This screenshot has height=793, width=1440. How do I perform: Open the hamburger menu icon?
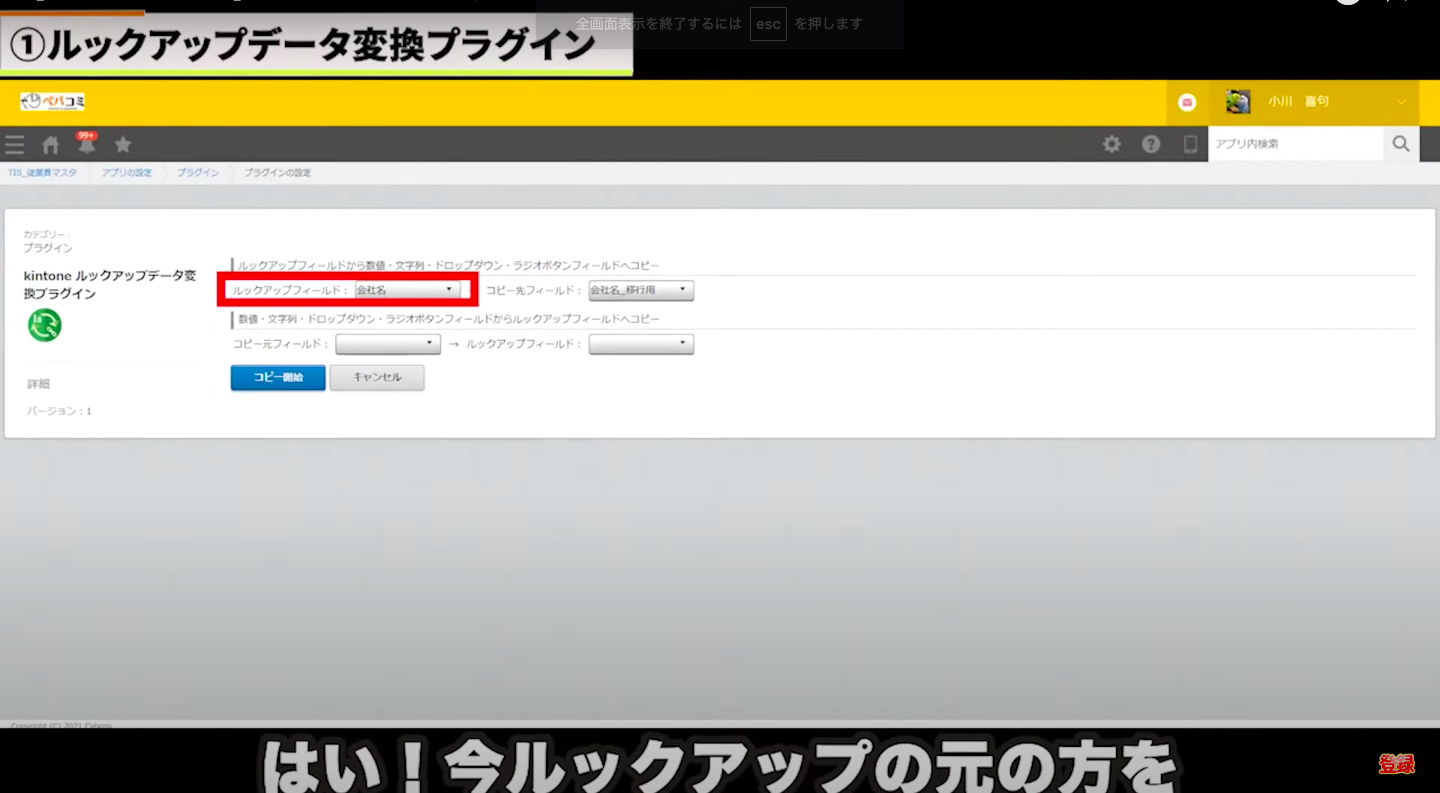click(14, 145)
